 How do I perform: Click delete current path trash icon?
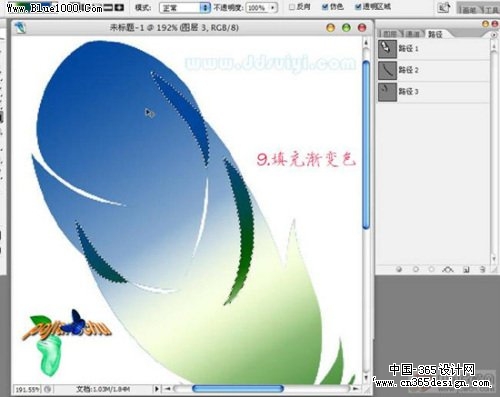(482, 269)
